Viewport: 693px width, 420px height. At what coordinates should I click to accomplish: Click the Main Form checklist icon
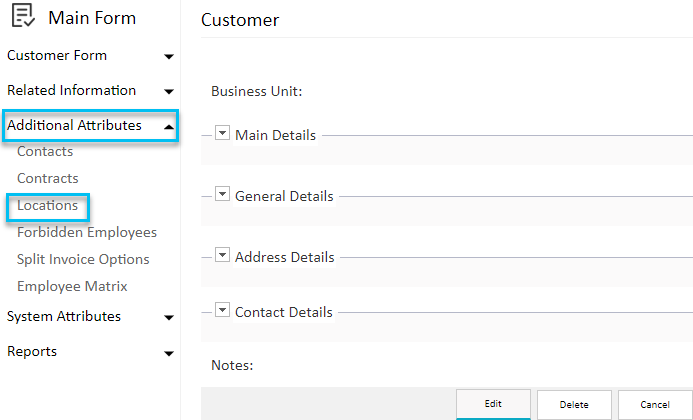23,15
